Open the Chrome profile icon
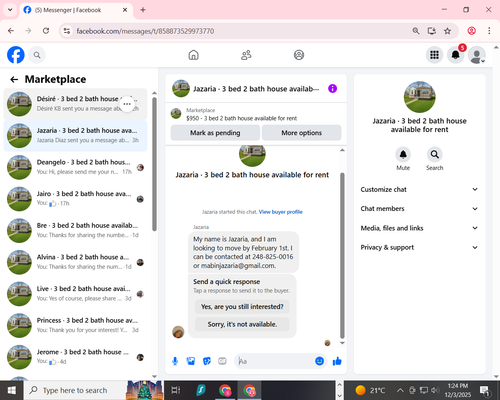This screenshot has width=500, height=400. click(471, 31)
